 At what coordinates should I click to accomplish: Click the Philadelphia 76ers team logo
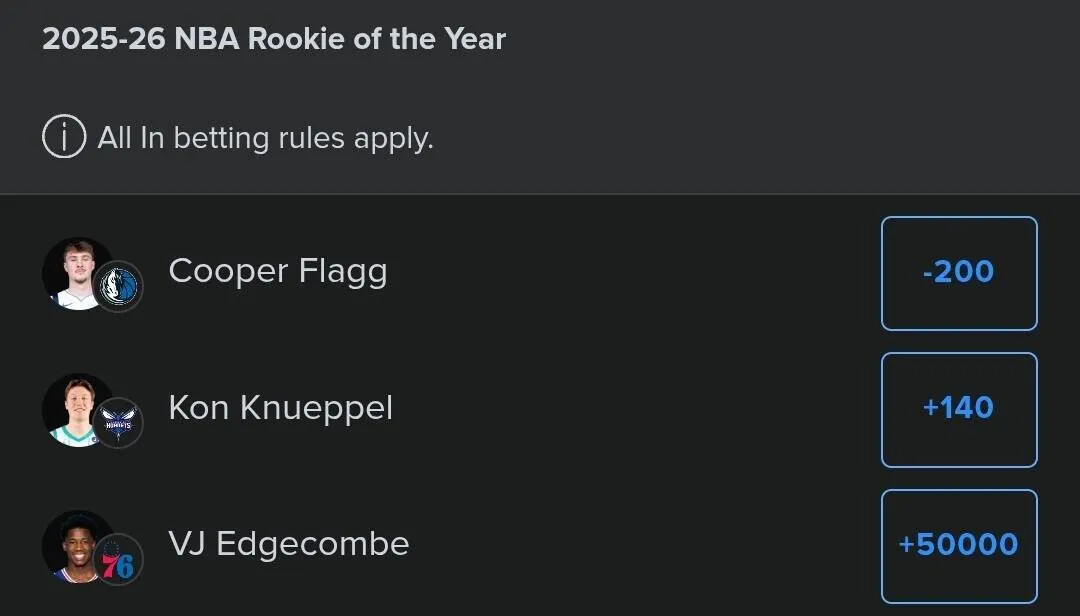pos(119,562)
